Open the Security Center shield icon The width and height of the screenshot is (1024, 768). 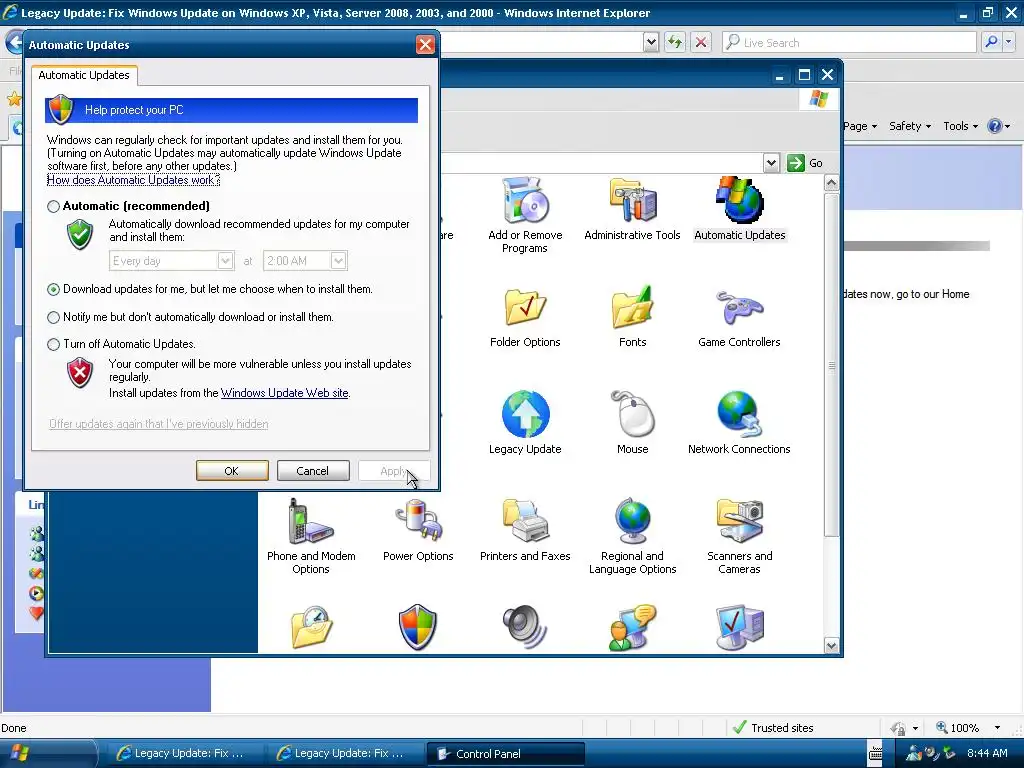click(418, 628)
